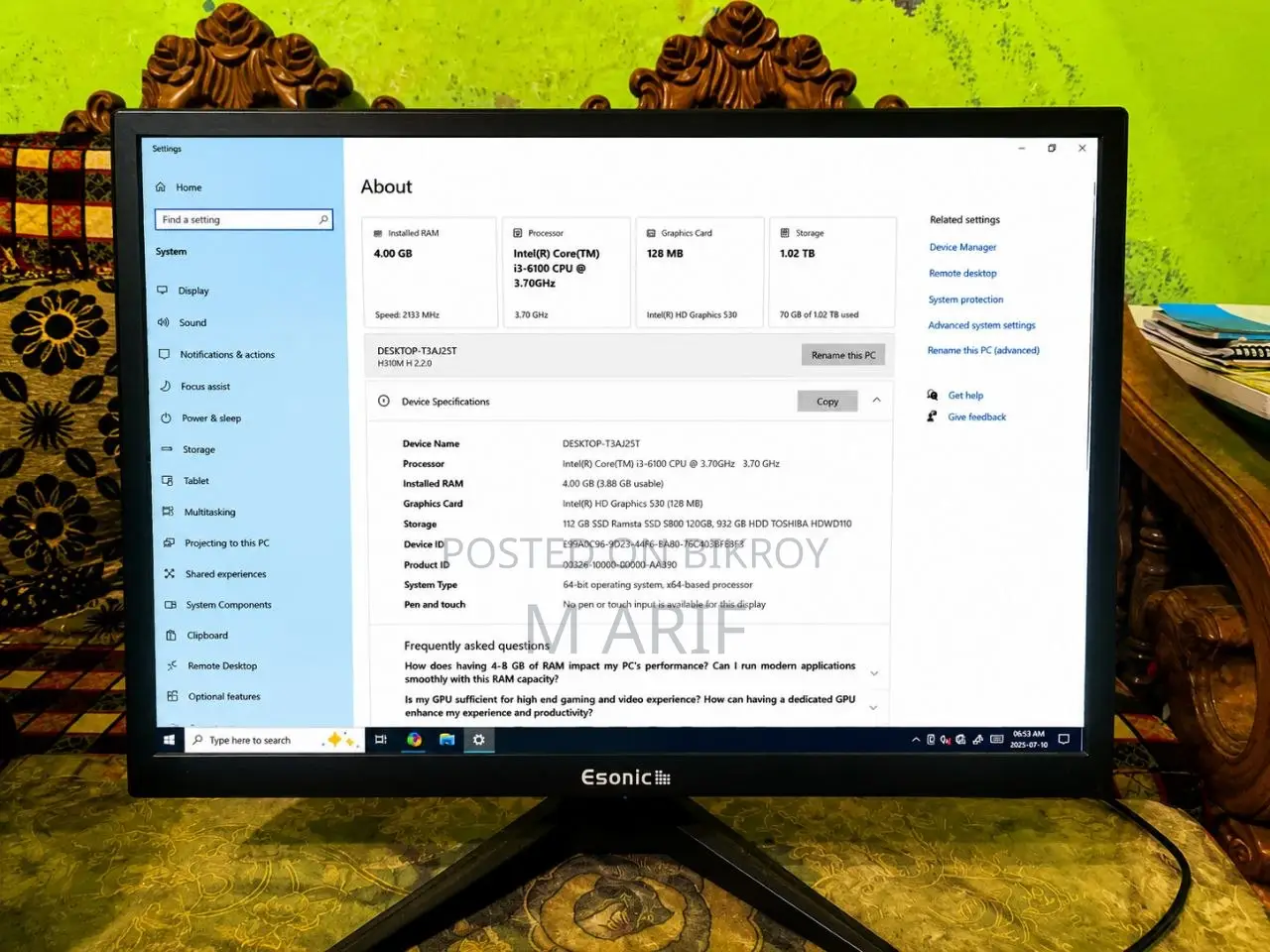Open Focus assist page
The image size is (1270, 952).
pos(194,387)
